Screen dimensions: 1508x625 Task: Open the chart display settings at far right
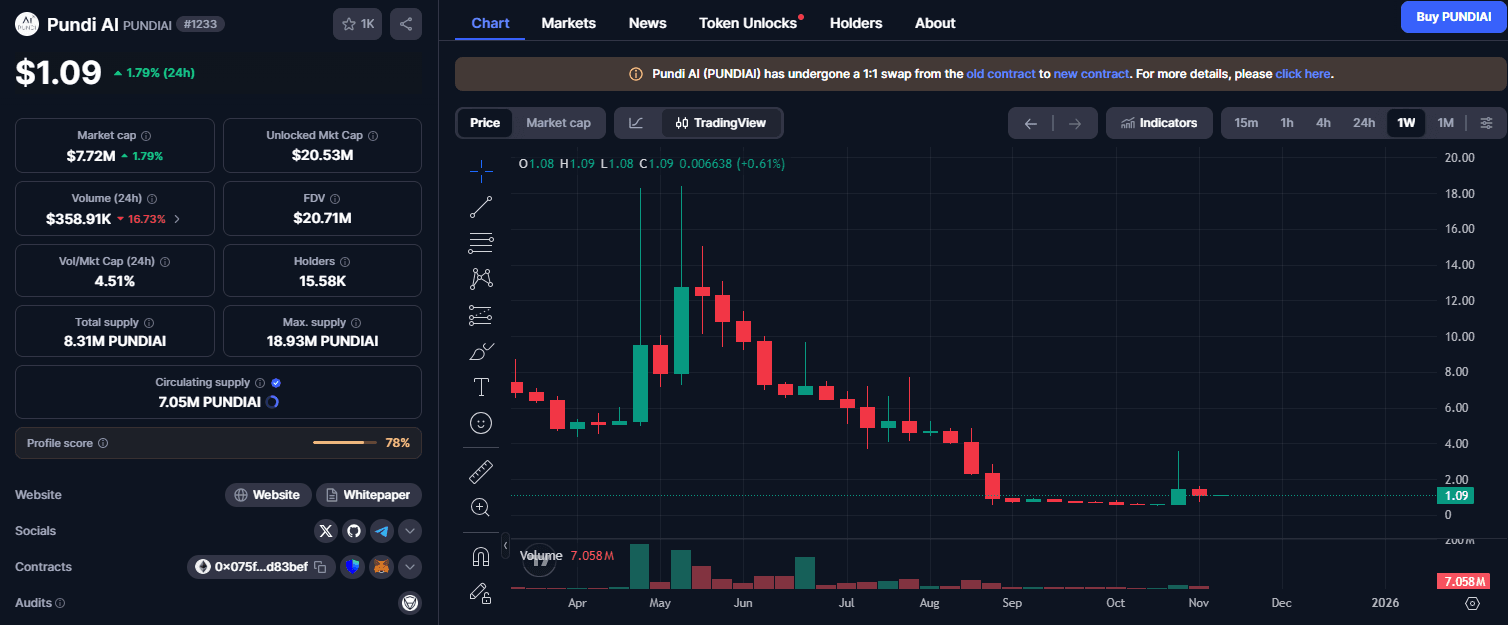click(1487, 122)
